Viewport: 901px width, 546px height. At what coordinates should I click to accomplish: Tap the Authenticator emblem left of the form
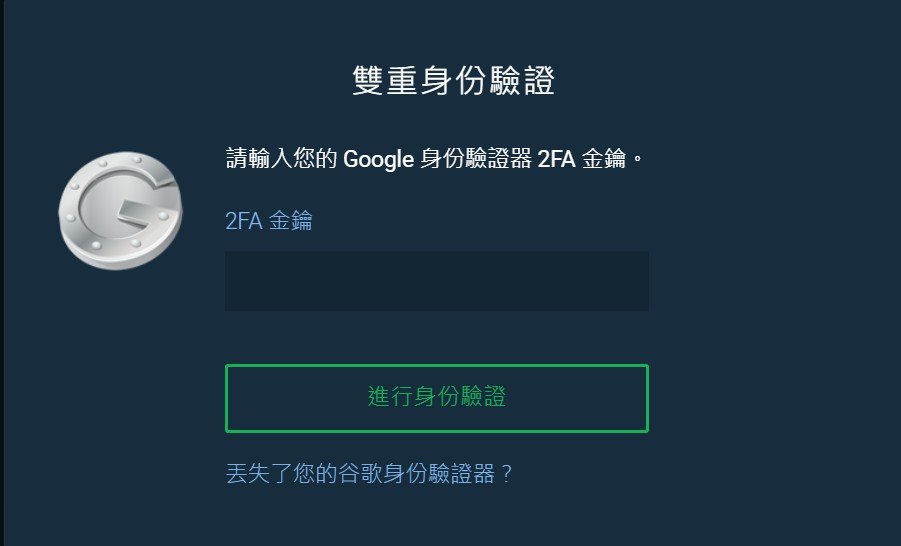point(121,208)
